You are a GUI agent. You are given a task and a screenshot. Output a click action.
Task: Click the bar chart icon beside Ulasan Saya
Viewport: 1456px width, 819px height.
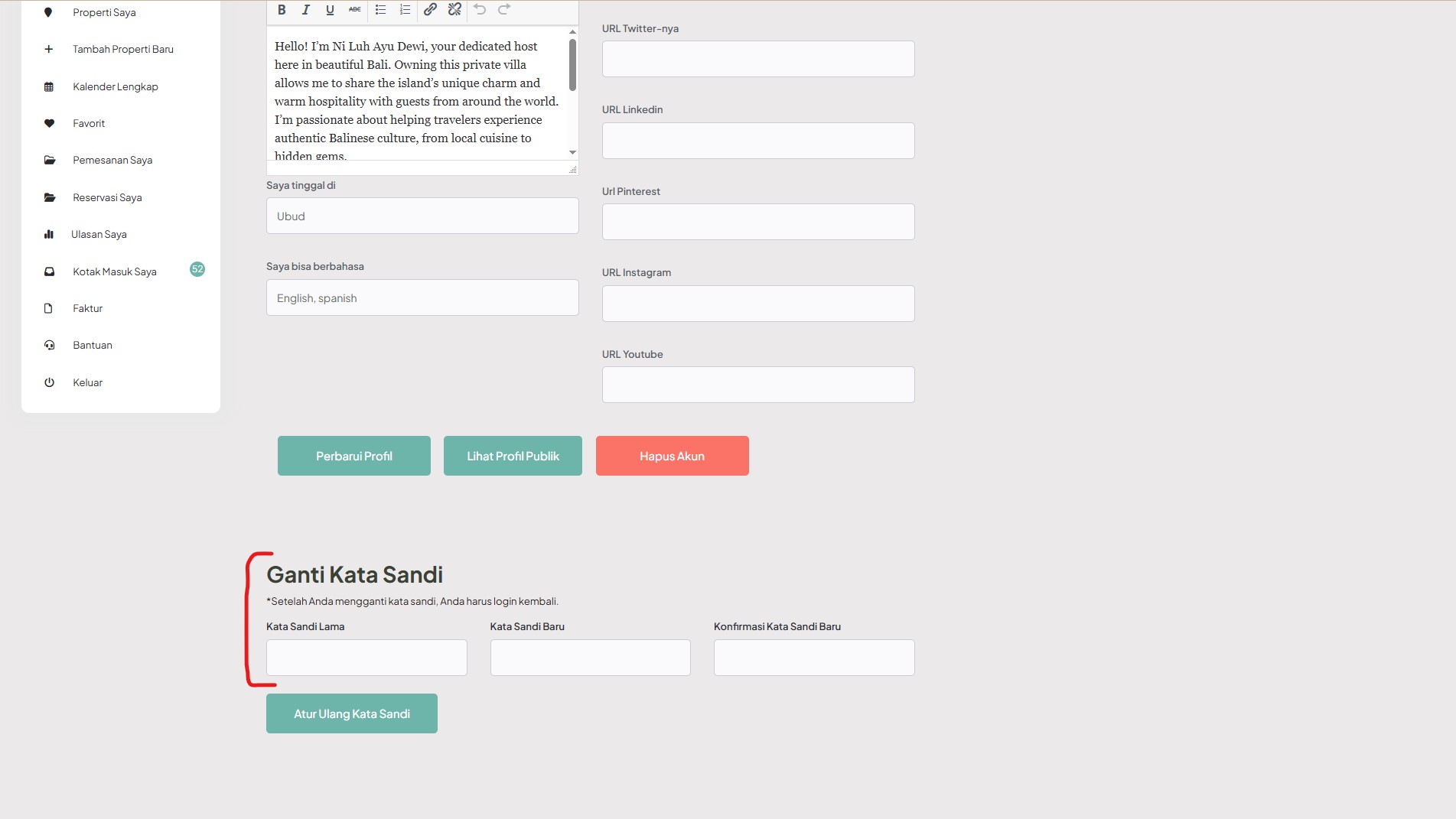pyautogui.click(x=48, y=234)
